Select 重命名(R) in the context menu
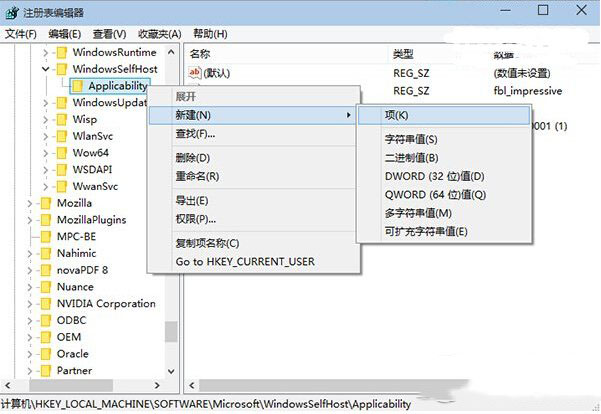Viewport: 601px width, 414px height. coord(253,176)
